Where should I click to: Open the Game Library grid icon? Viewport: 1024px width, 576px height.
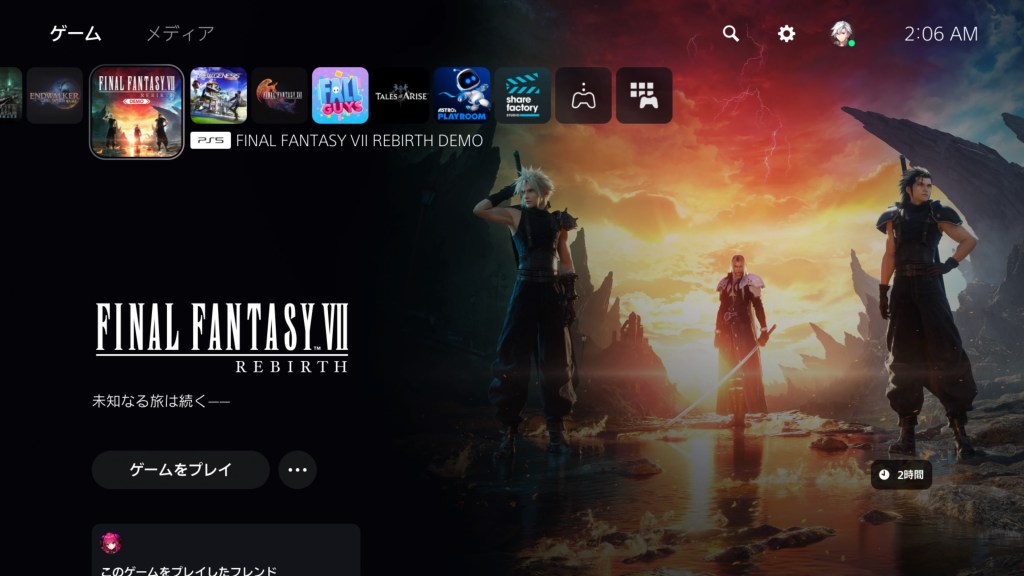tap(644, 95)
